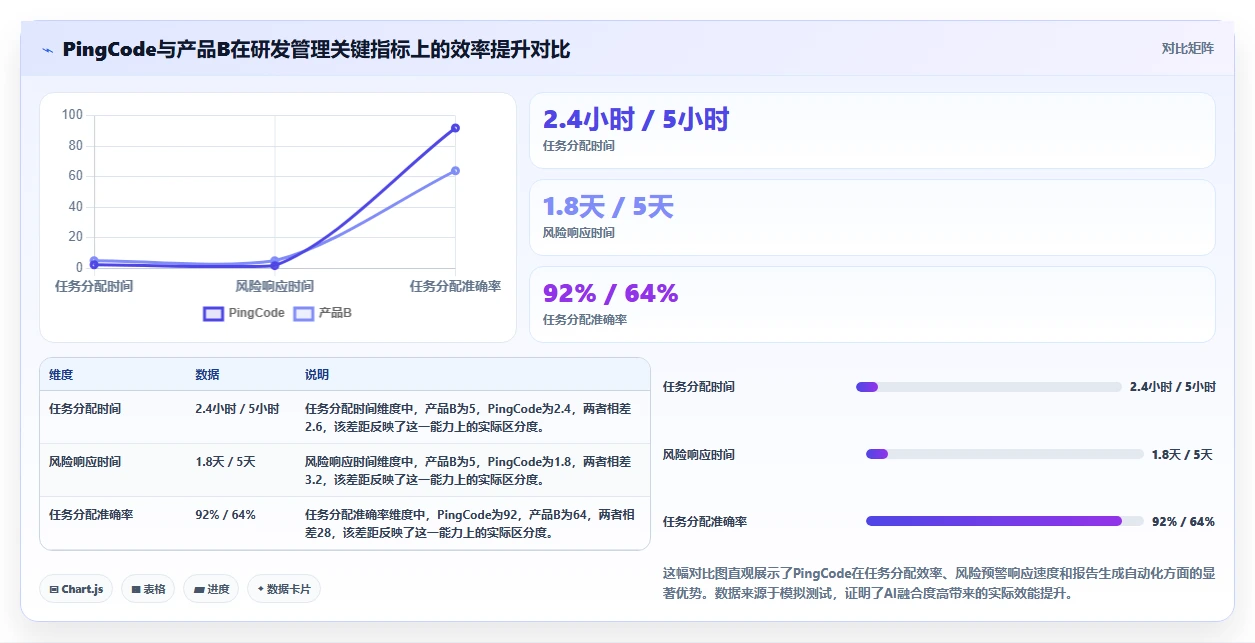The height and width of the screenshot is (643, 1255).
Task: Click the 对比矩阵 label in header
Action: [1188, 48]
